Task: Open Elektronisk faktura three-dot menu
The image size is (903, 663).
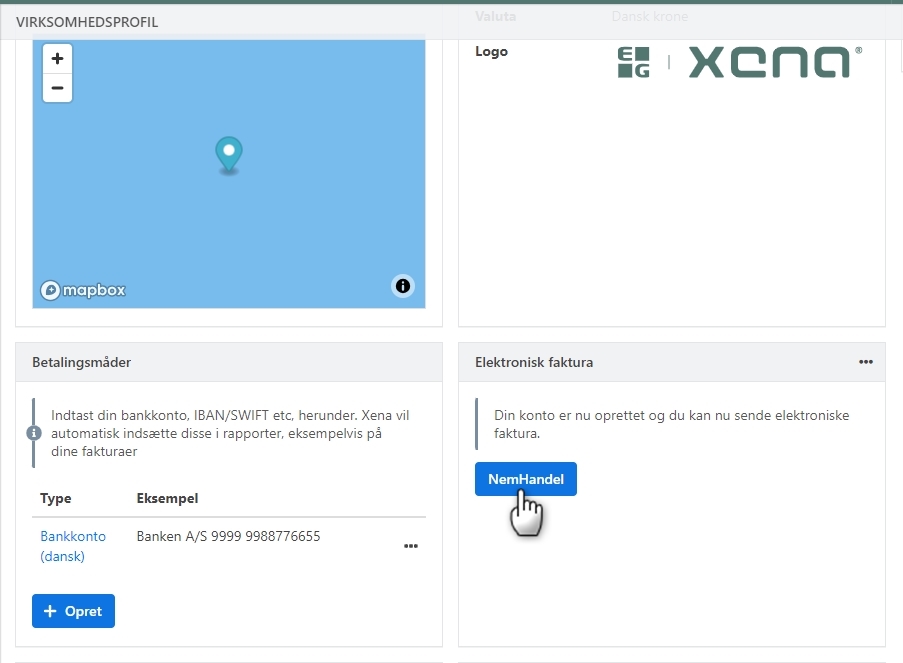Action: (865, 362)
